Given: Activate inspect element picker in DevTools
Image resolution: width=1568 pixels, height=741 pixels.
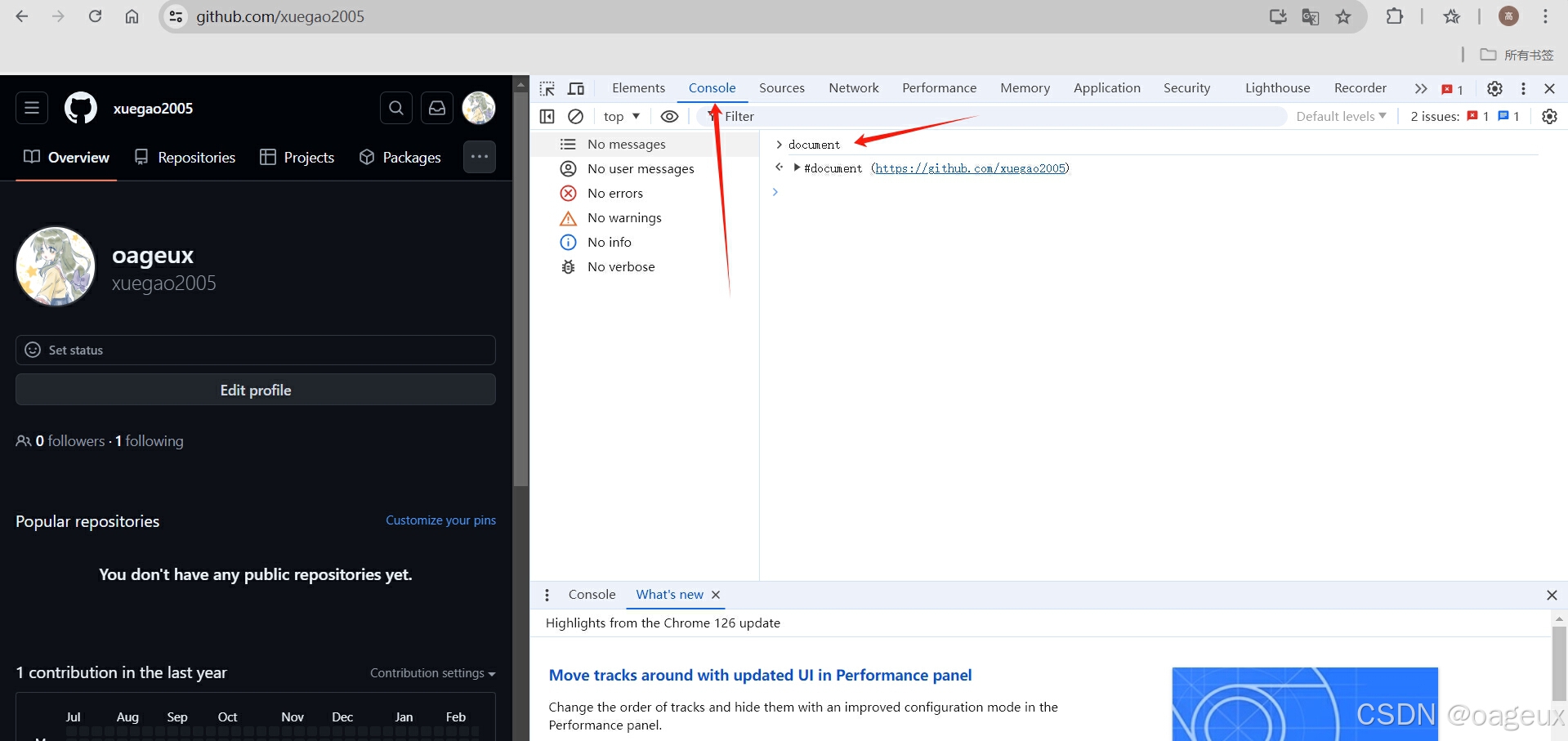Looking at the screenshot, I should pos(547,88).
